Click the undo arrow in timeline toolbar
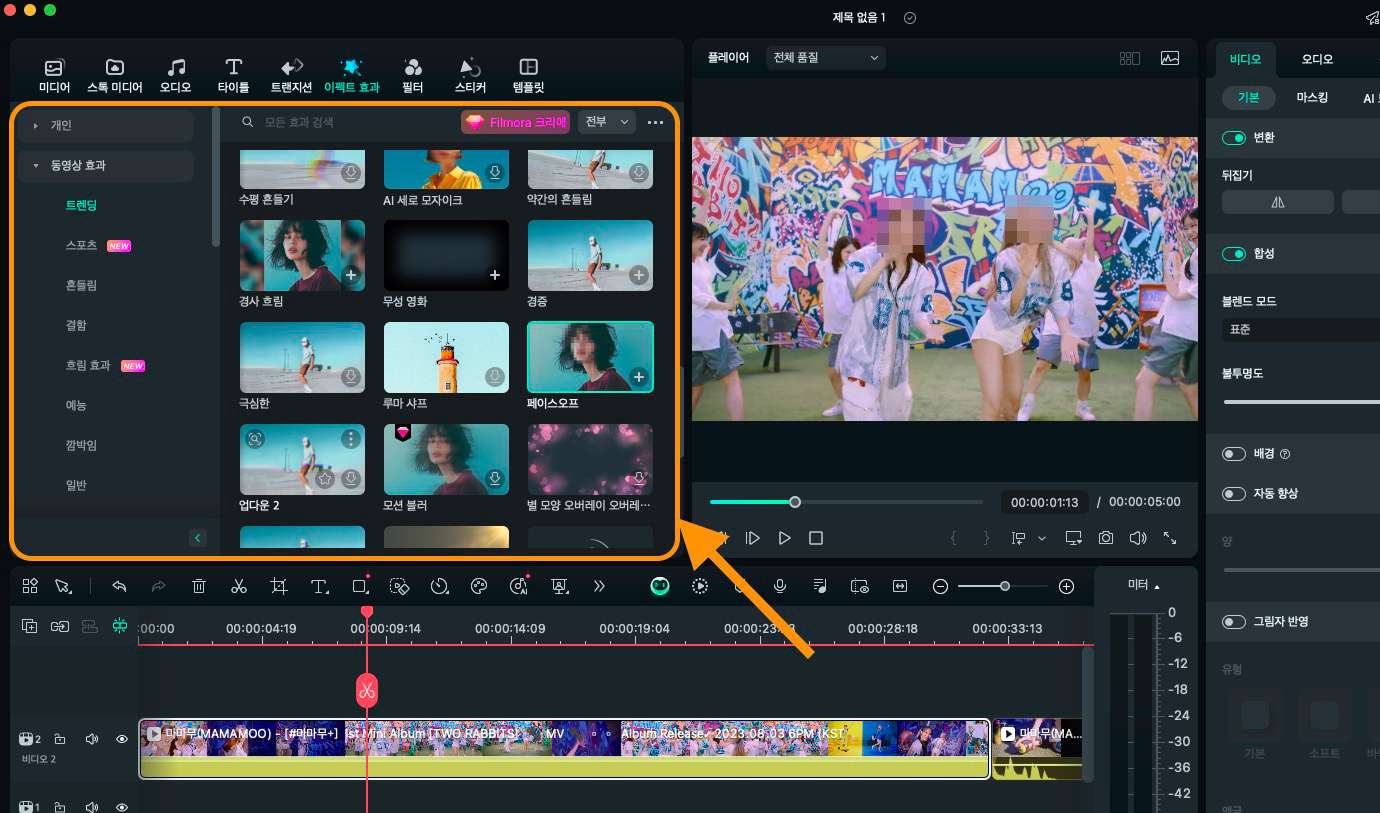The width and height of the screenshot is (1380, 813). [119, 586]
